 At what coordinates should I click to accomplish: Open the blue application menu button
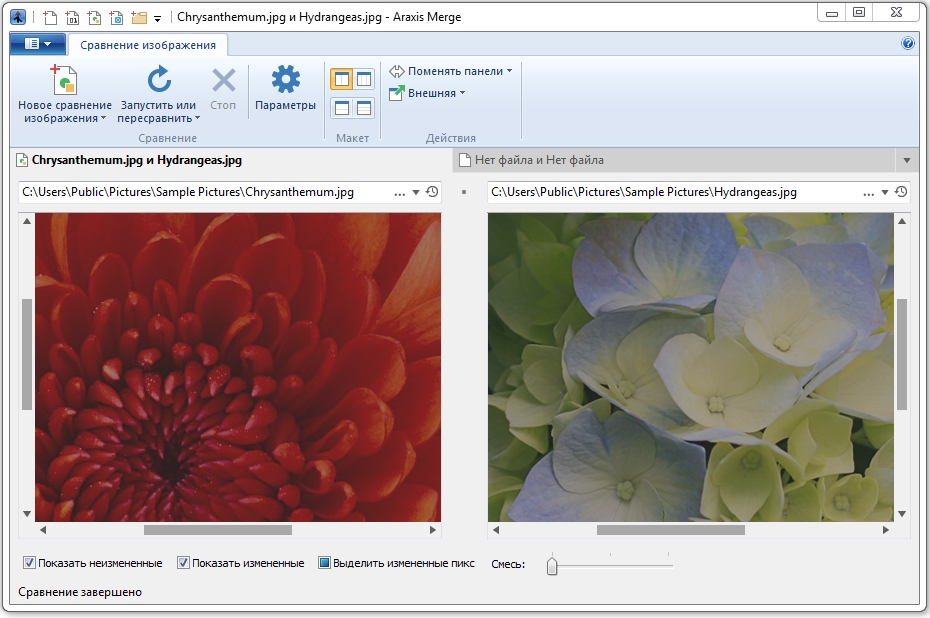tap(38, 44)
